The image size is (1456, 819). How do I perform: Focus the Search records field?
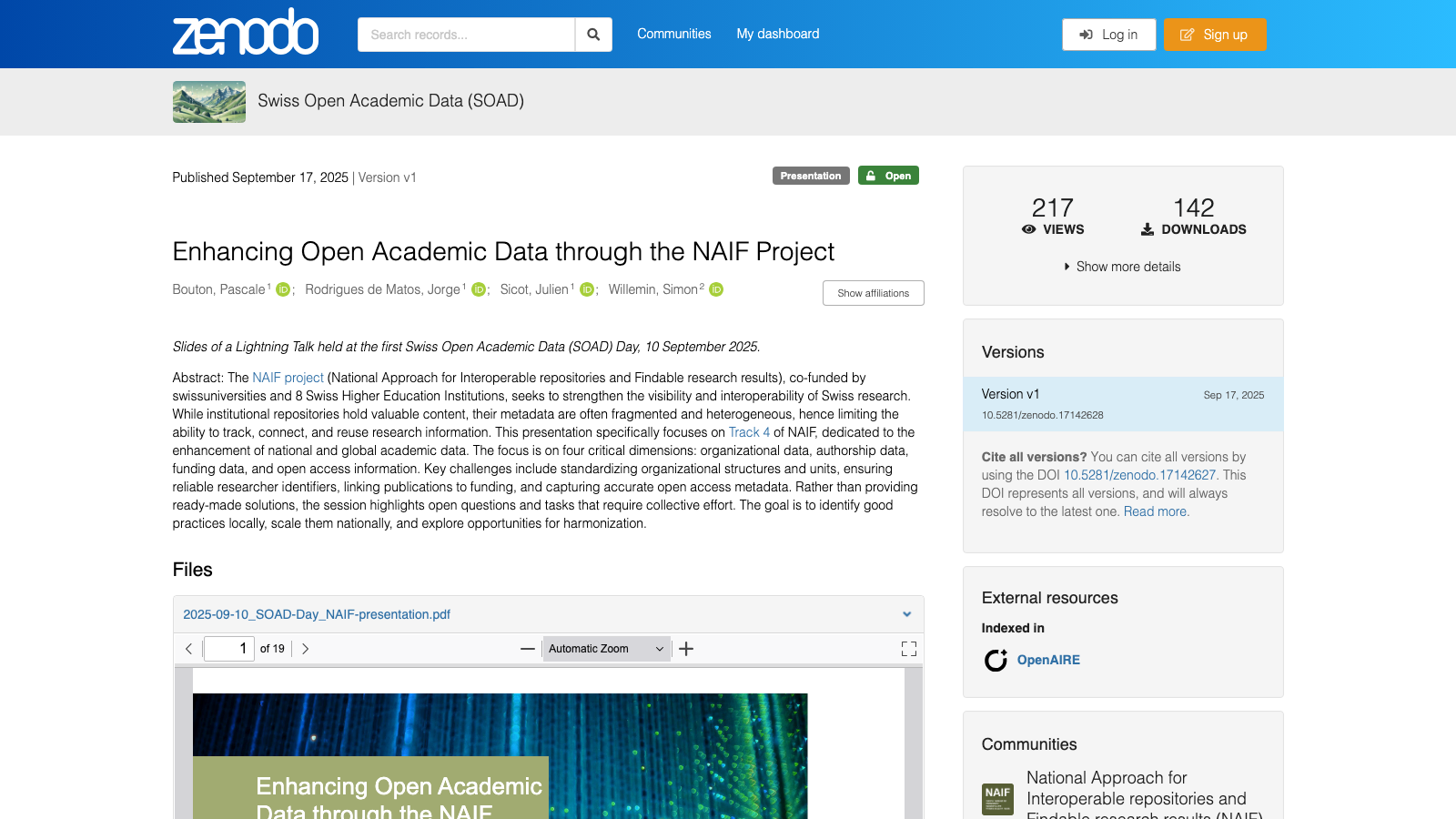click(x=466, y=35)
